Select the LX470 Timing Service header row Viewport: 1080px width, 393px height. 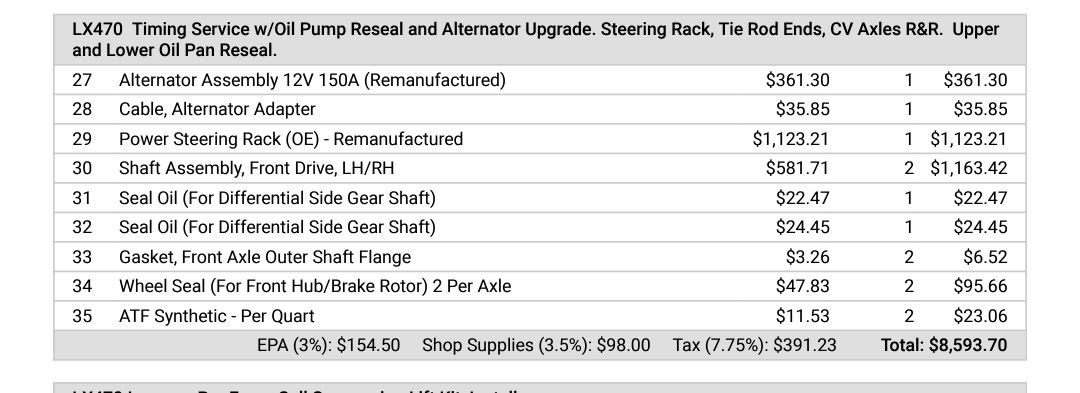(539, 40)
